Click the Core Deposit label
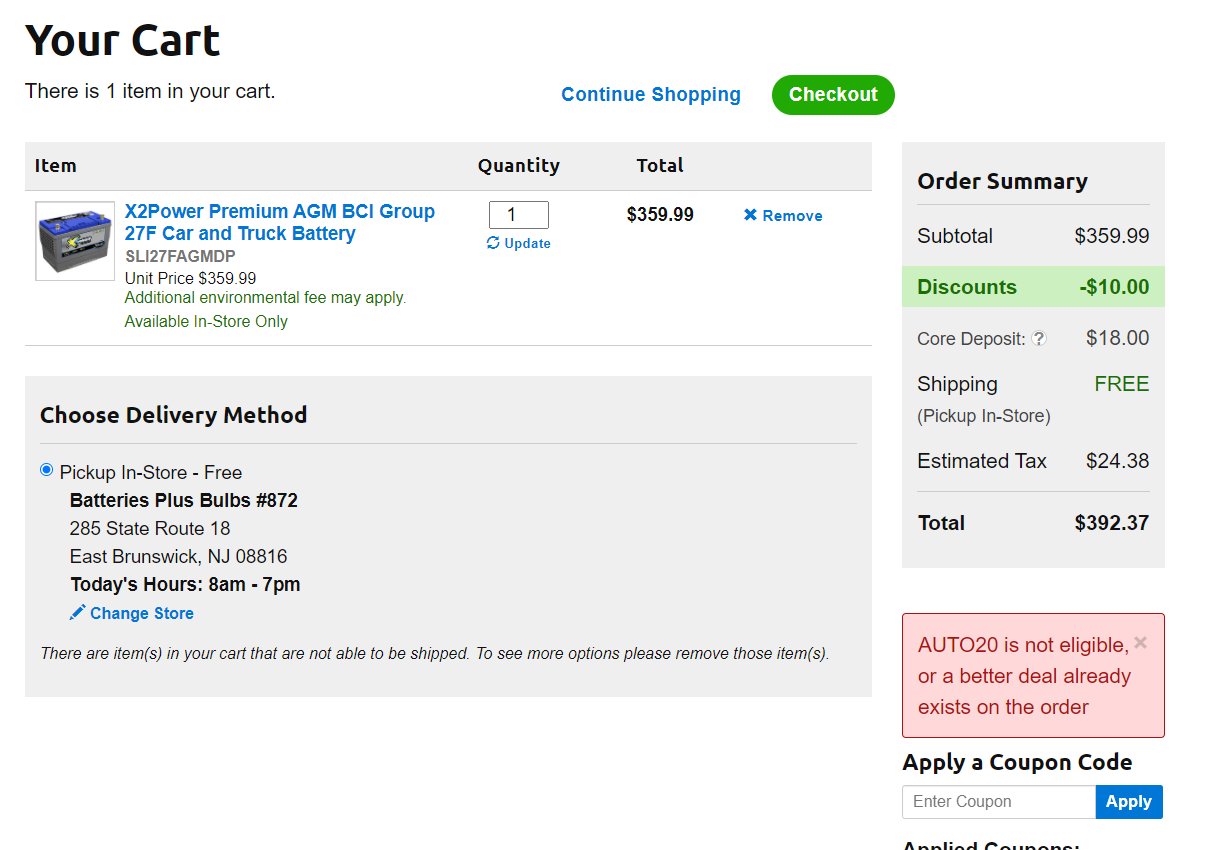This screenshot has width=1211, height=850. (970, 339)
